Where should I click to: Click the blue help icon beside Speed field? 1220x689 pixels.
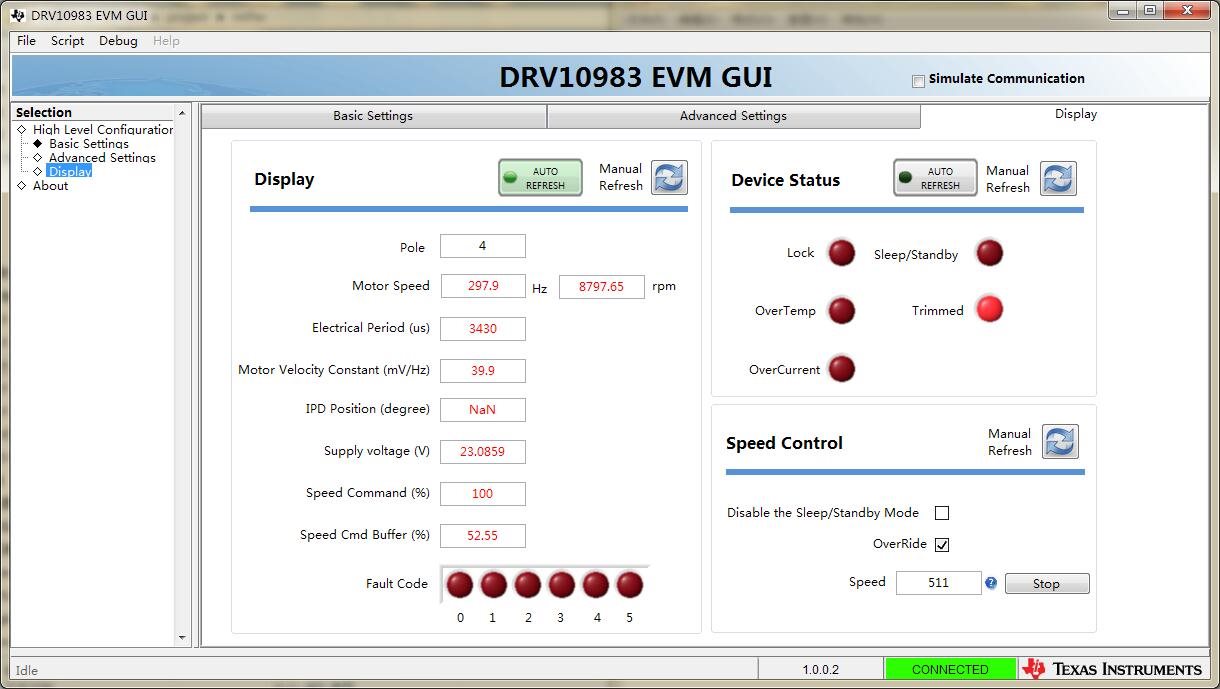click(x=991, y=582)
